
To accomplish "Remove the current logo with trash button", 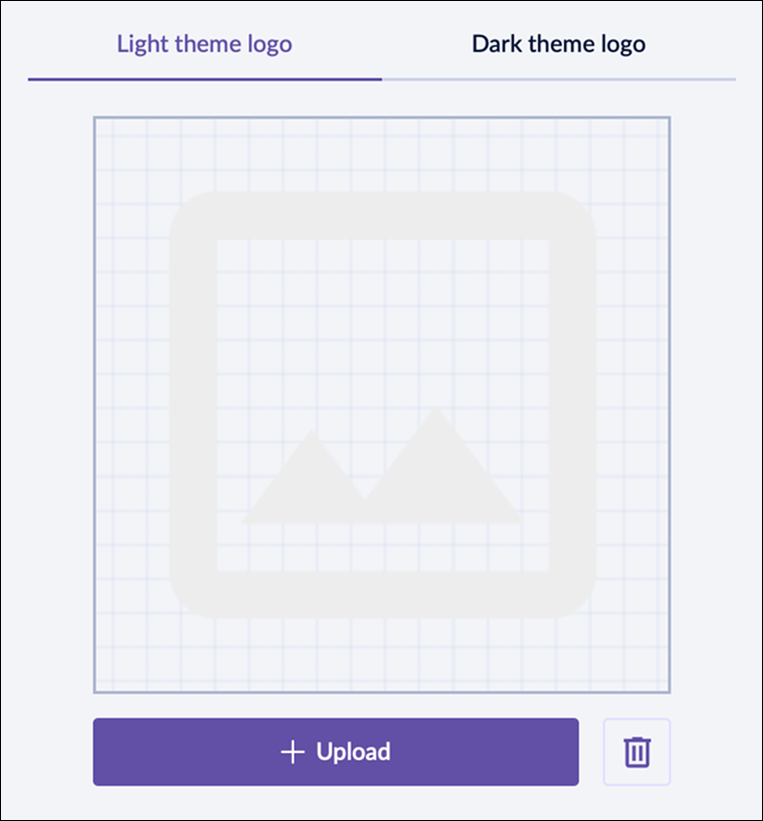I will [637, 752].
